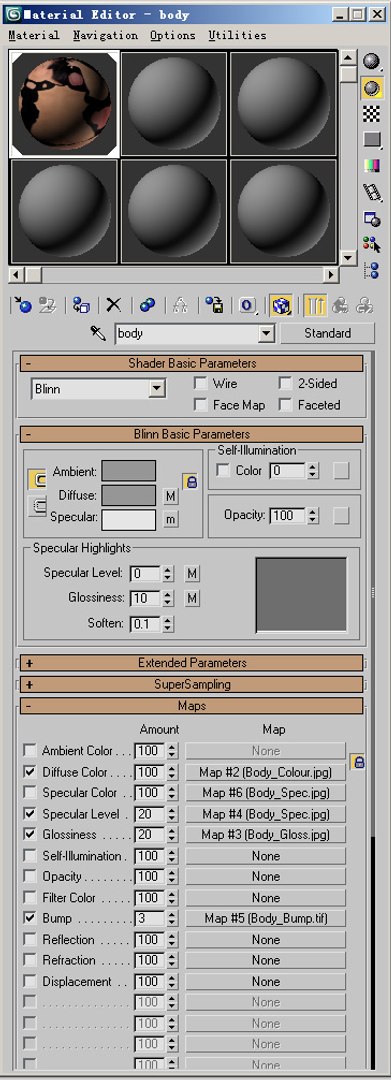Click the lock icon beside the Maps list
This screenshot has width=391, height=1080.
(358, 762)
